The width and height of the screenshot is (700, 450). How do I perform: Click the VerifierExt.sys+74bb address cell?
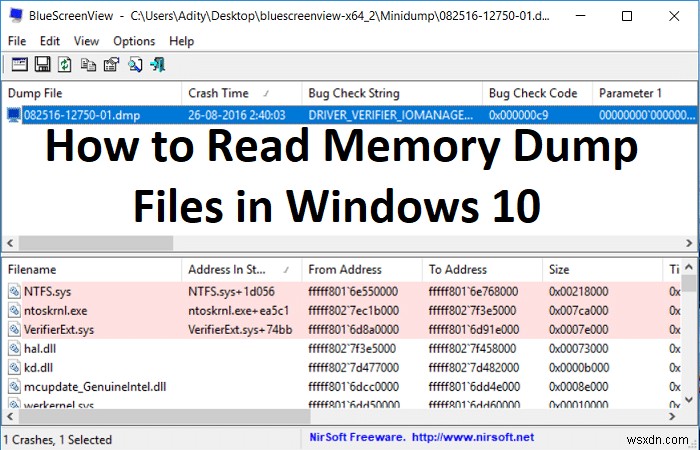coord(240,330)
